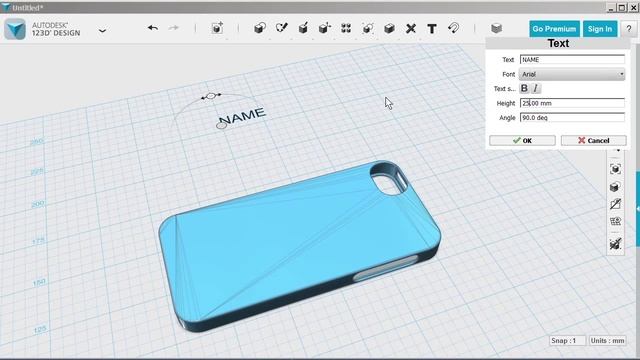640x360 pixels.
Task: Open the Pattern tool menu
Action: click(346, 28)
